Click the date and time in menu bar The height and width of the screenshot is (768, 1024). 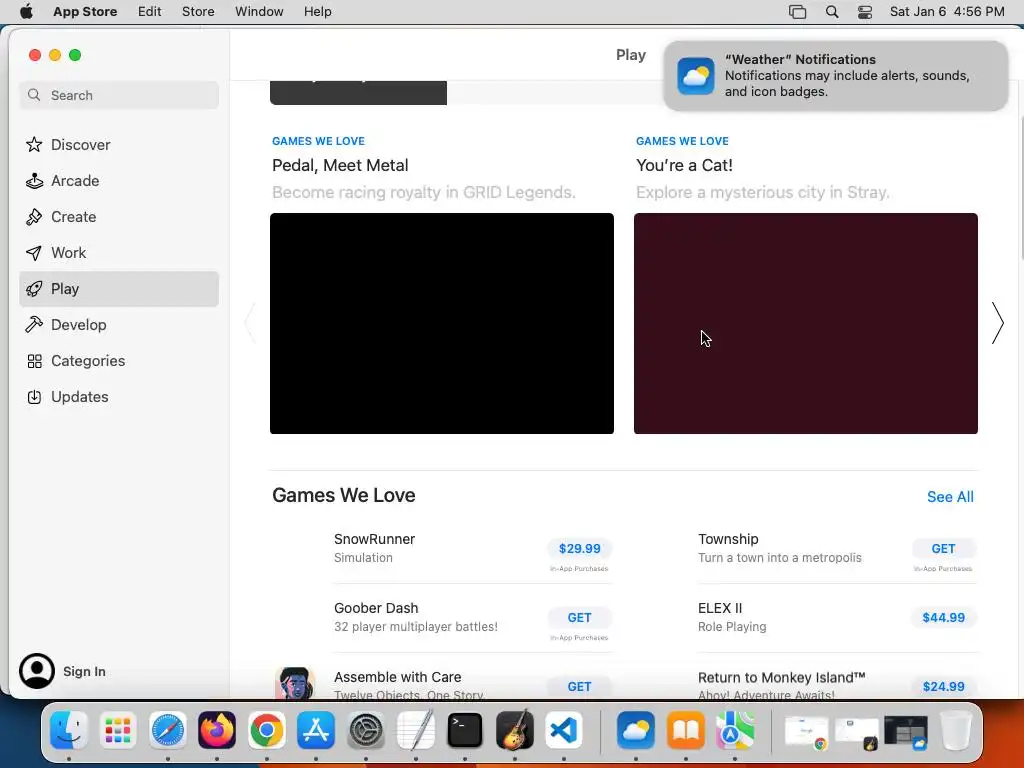tap(947, 12)
